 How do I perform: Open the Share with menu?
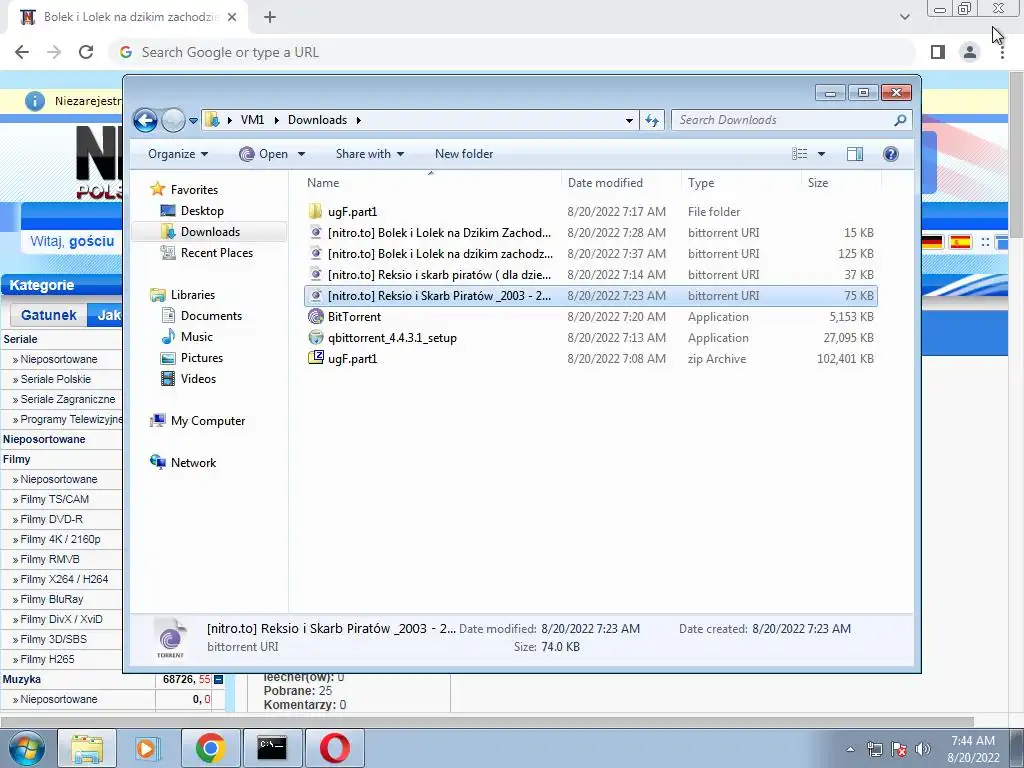click(x=370, y=154)
